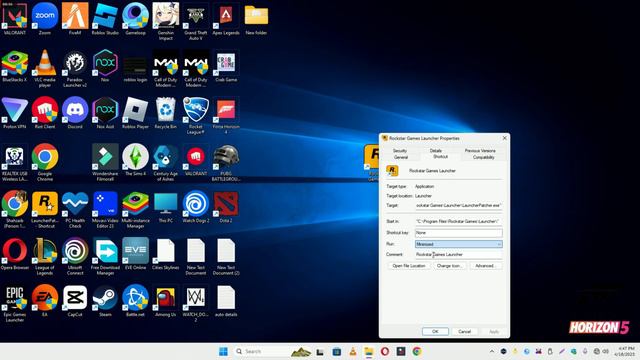Open Chrome from the taskbar
Viewport: 640px width, 360px height.
click(x=417, y=351)
